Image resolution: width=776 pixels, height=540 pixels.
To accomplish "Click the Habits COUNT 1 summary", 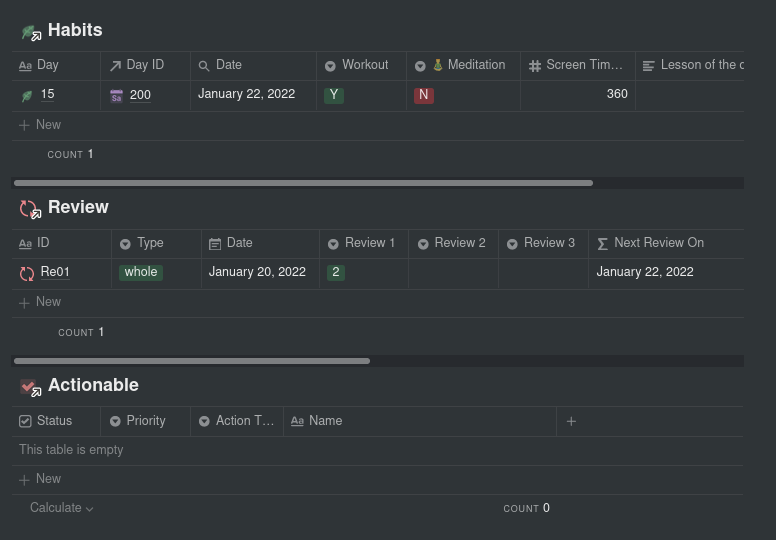I will 70,154.
